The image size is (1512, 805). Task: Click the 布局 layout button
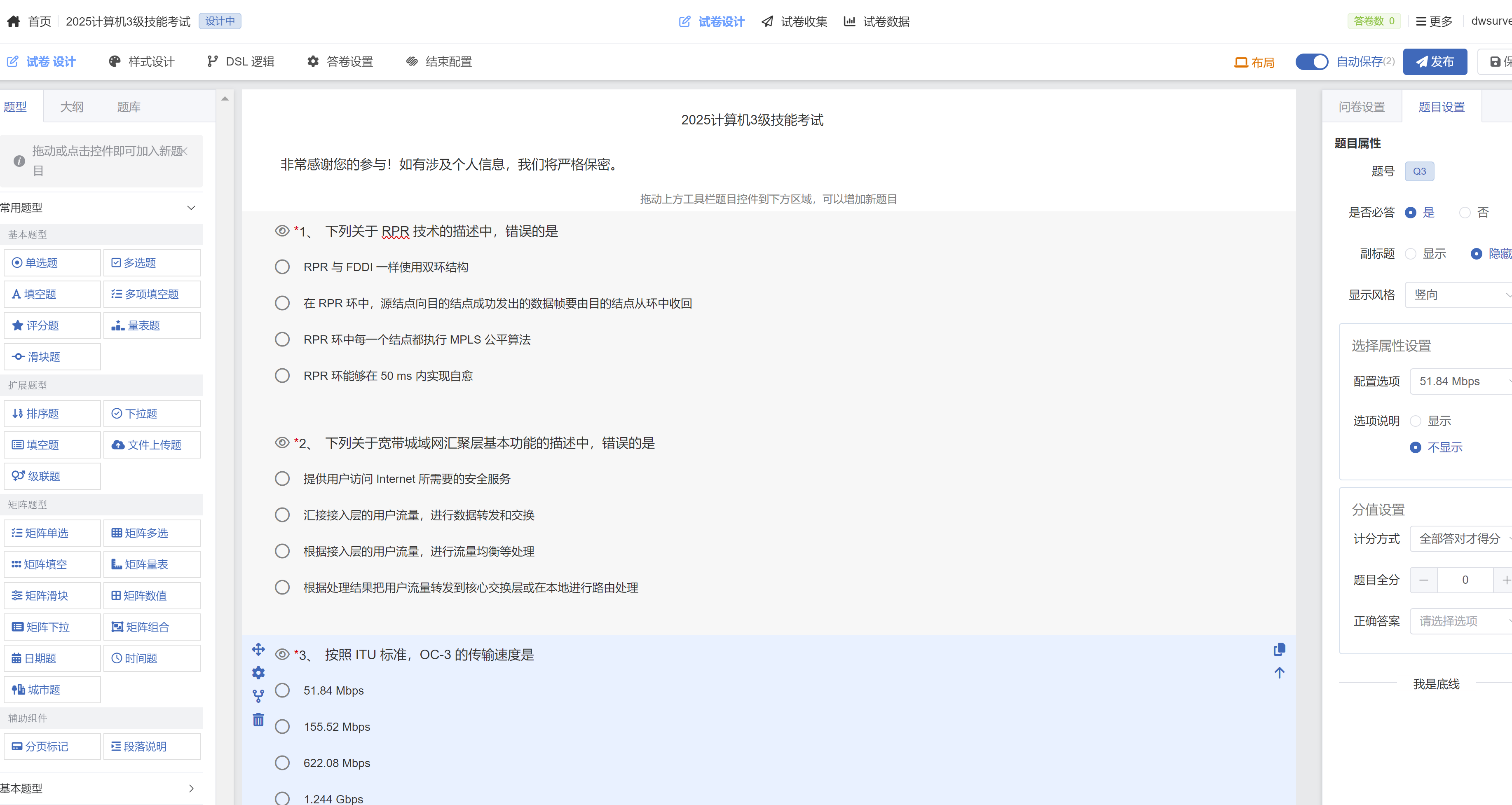[1254, 62]
